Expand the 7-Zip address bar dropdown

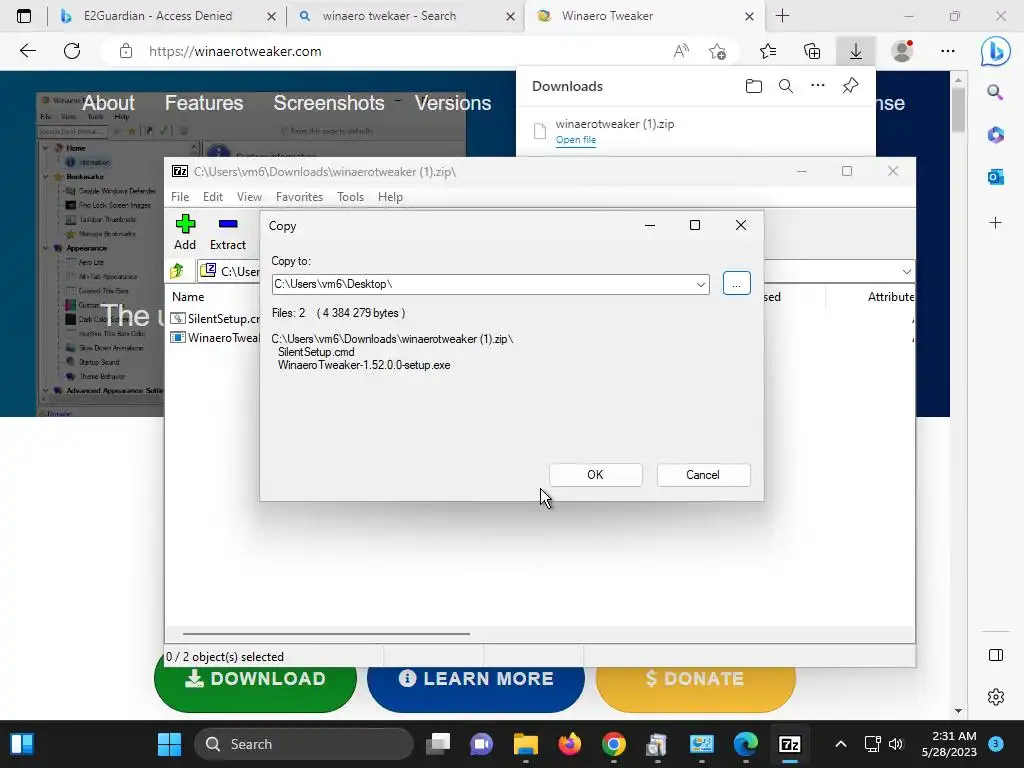pos(906,272)
